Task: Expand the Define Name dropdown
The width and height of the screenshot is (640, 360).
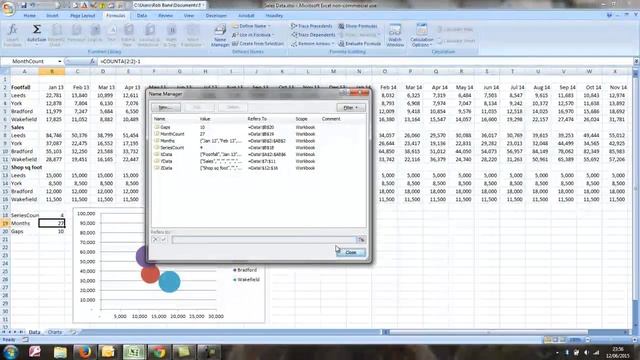Action: pos(252,26)
